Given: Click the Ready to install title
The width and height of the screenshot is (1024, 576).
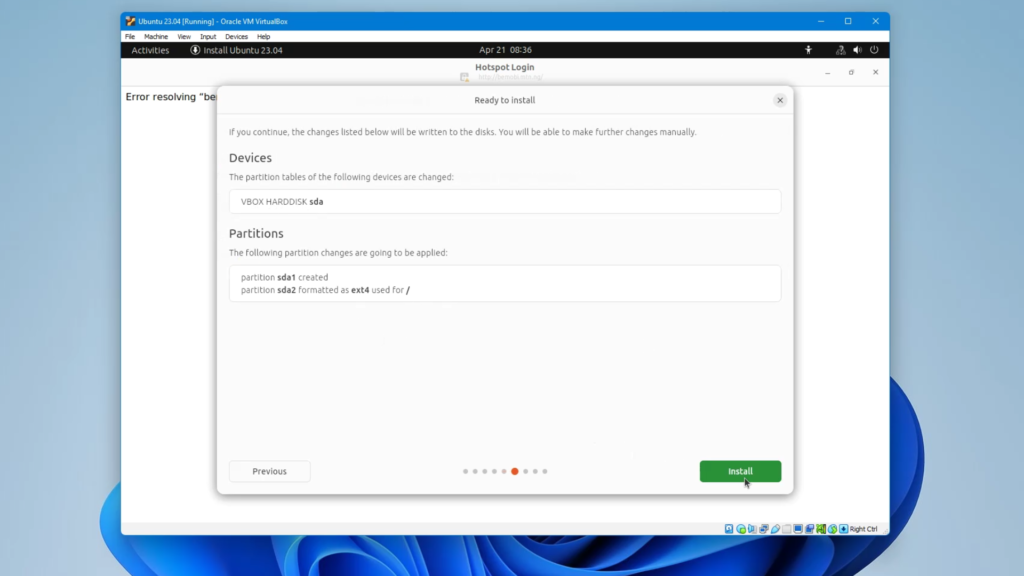Looking at the screenshot, I should (505, 101).
